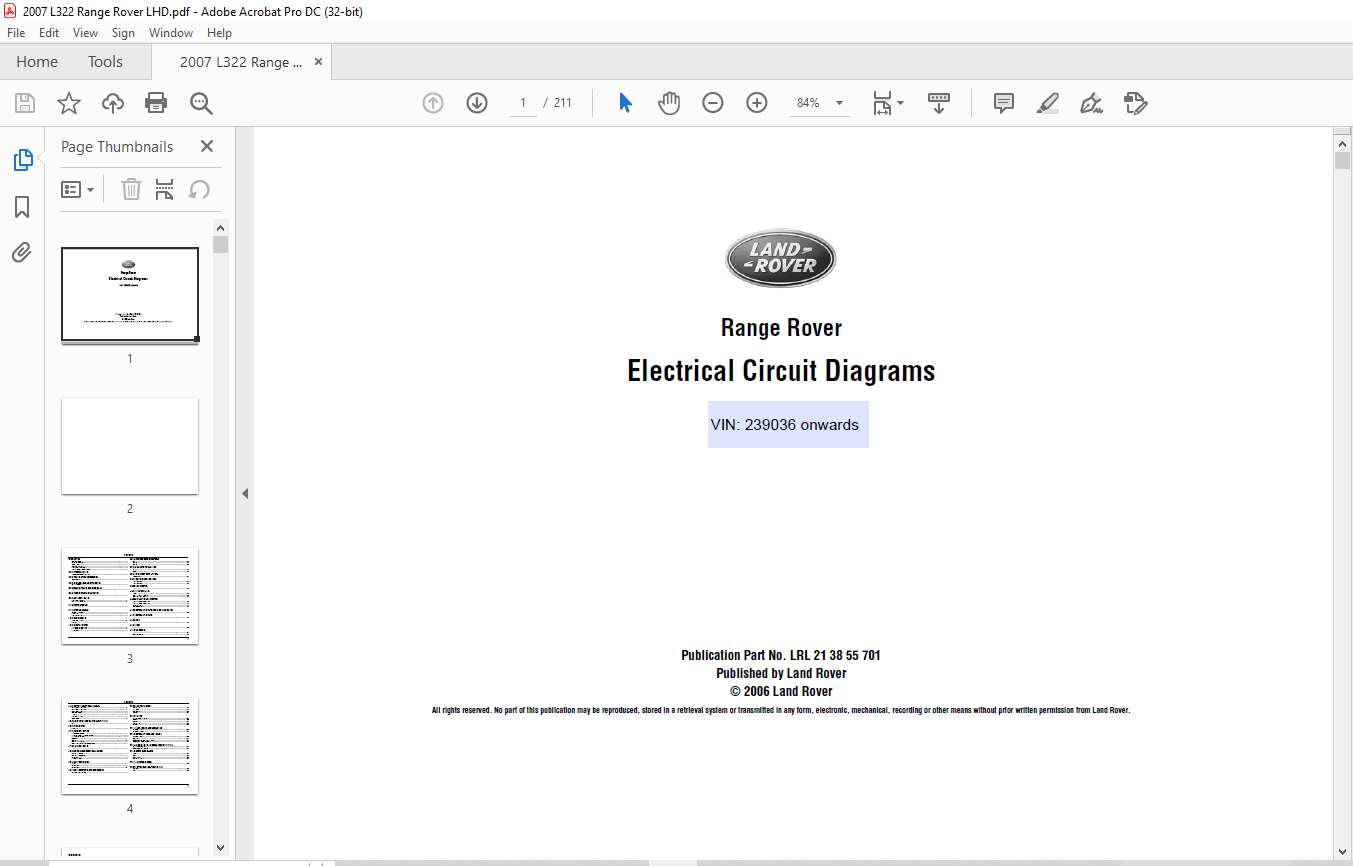This screenshot has width=1353, height=866.
Task: Click the © 2006 Land Rover text
Action: point(781,692)
